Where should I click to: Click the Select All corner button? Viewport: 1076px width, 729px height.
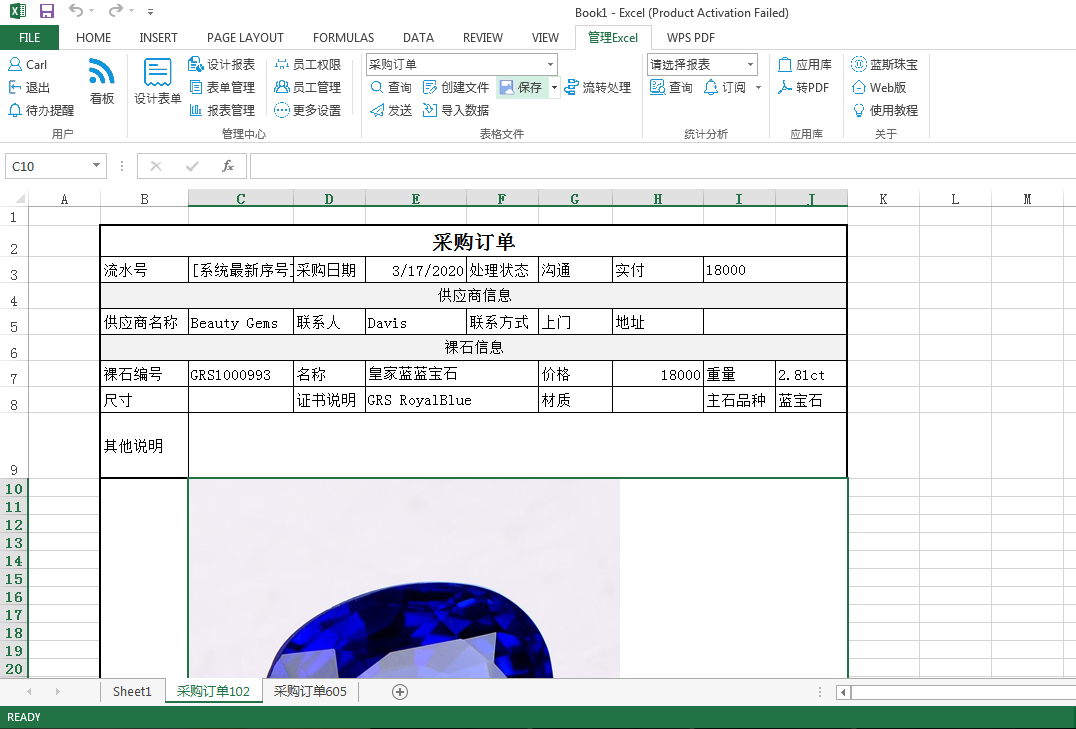click(16, 198)
